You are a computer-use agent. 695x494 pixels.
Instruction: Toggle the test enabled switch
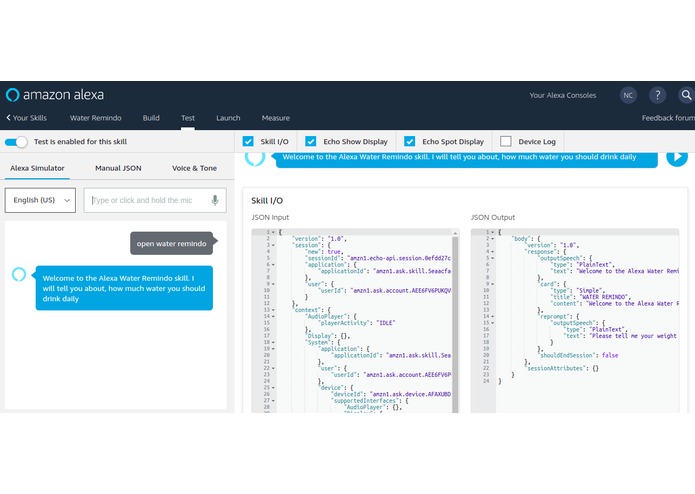(x=16, y=142)
